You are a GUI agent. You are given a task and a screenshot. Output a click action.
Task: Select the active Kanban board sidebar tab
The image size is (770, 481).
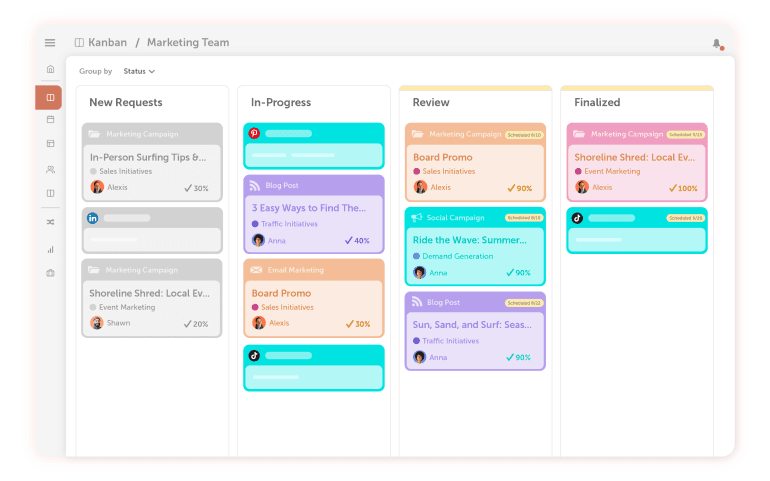(x=50, y=97)
